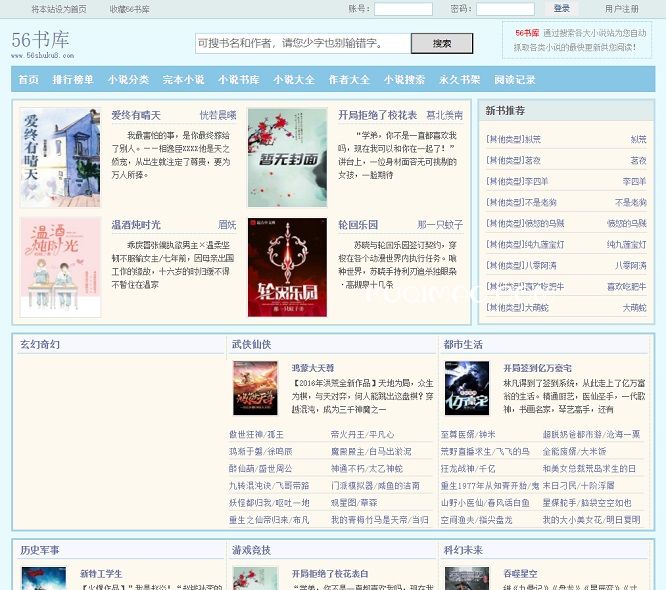Click 小说大全 in the navigation bar
This screenshot has height=590, width=666.
[294, 79]
